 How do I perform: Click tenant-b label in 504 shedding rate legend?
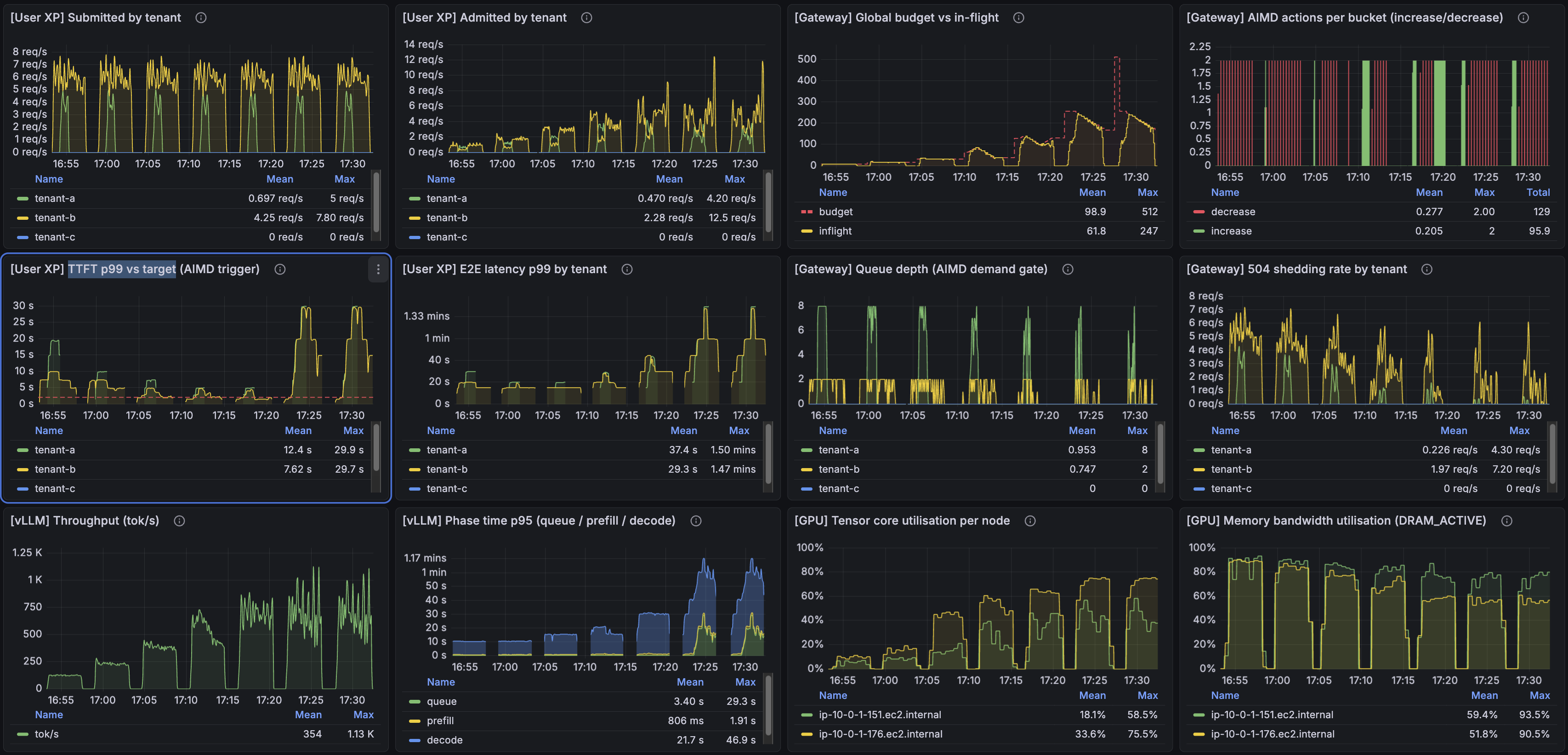(x=1231, y=469)
